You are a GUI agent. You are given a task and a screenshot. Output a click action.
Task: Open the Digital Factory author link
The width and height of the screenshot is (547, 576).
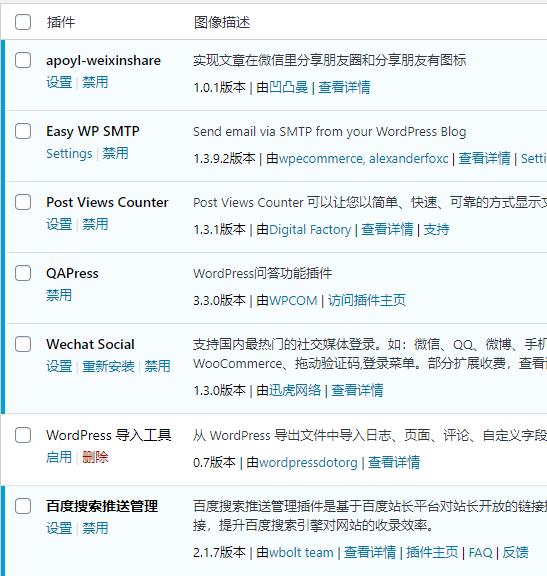310,230
